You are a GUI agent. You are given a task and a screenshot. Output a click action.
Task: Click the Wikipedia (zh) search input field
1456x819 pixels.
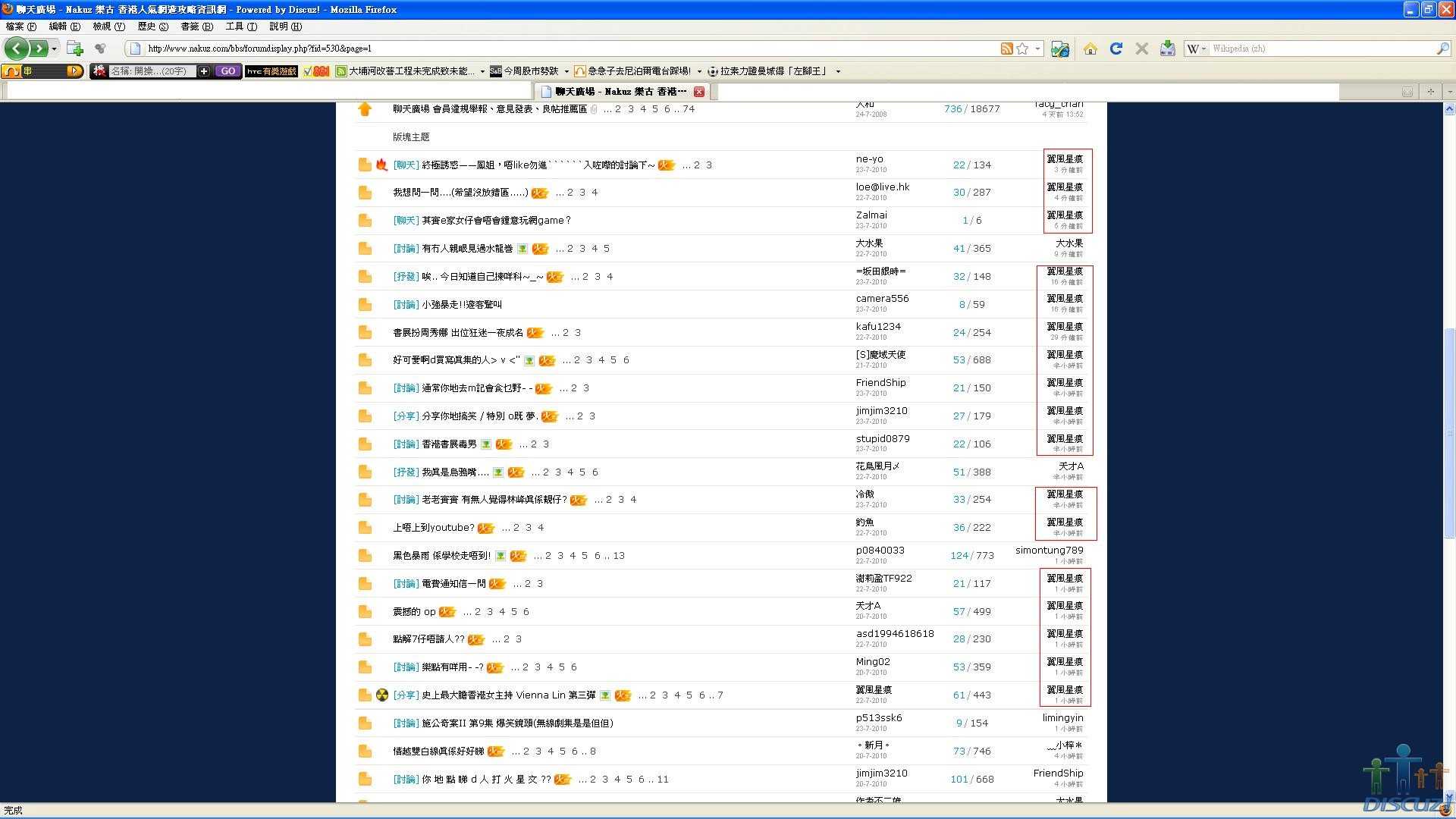(x=1321, y=49)
